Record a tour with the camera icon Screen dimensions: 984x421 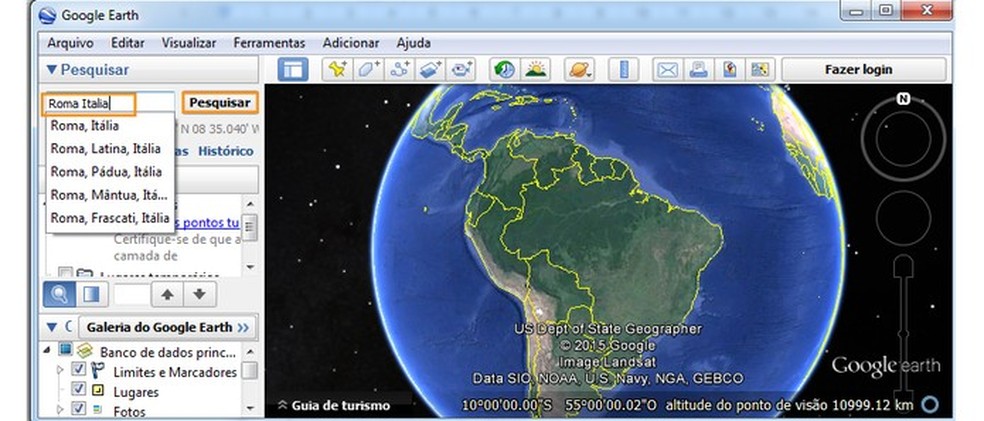pyautogui.click(x=461, y=70)
